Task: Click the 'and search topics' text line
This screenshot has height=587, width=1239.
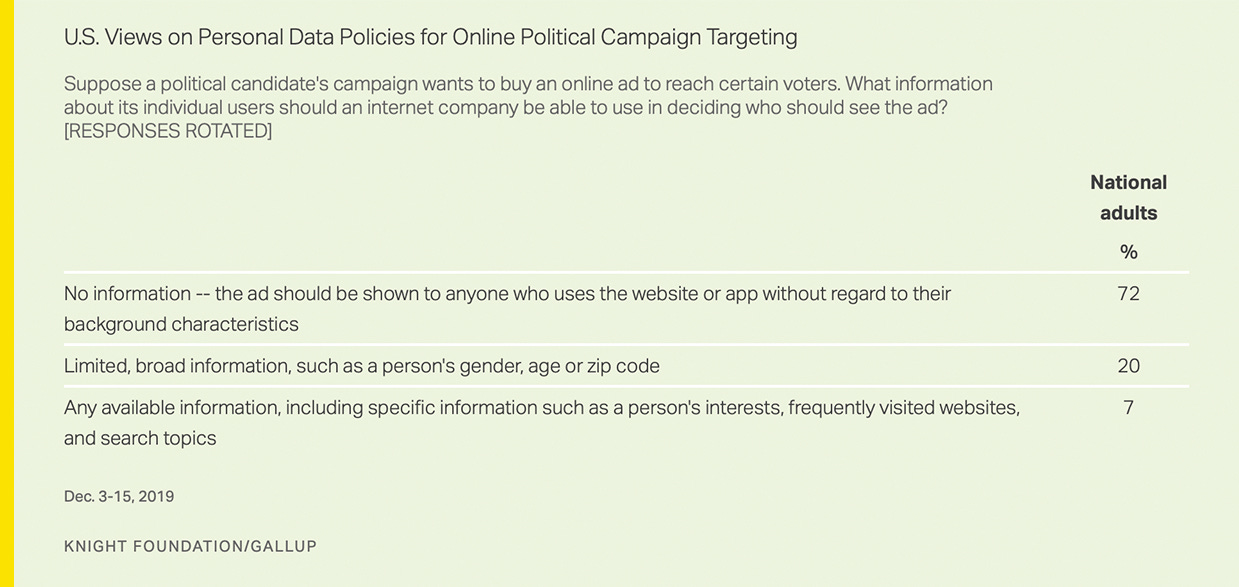Action: 140,438
